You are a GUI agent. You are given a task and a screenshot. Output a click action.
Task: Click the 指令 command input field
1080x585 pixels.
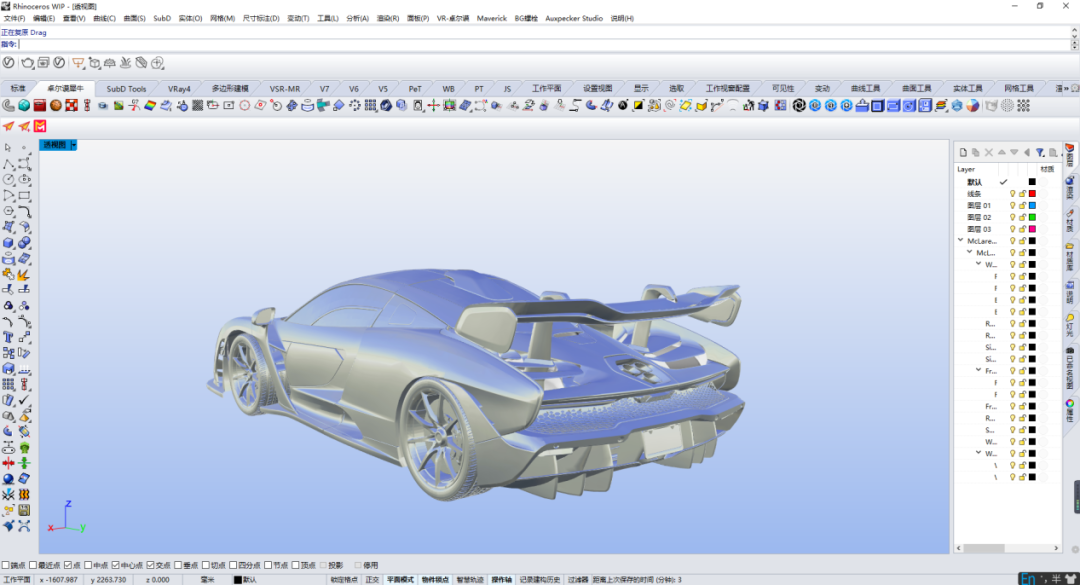(544, 44)
